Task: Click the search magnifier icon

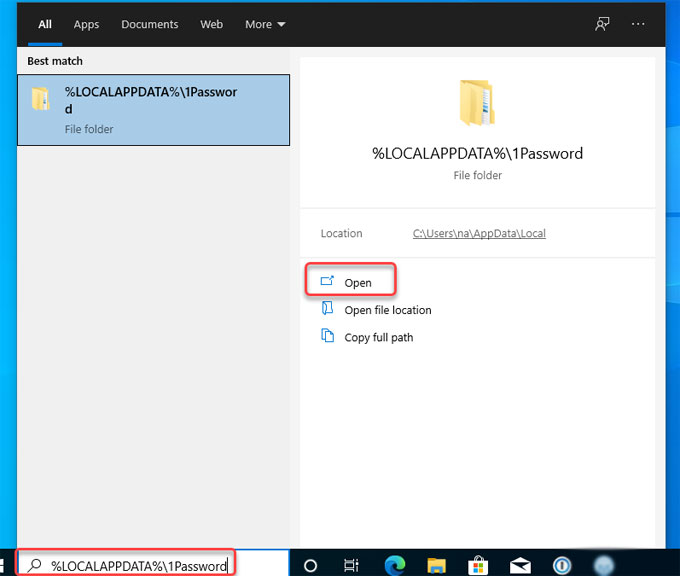Action: click(35, 566)
